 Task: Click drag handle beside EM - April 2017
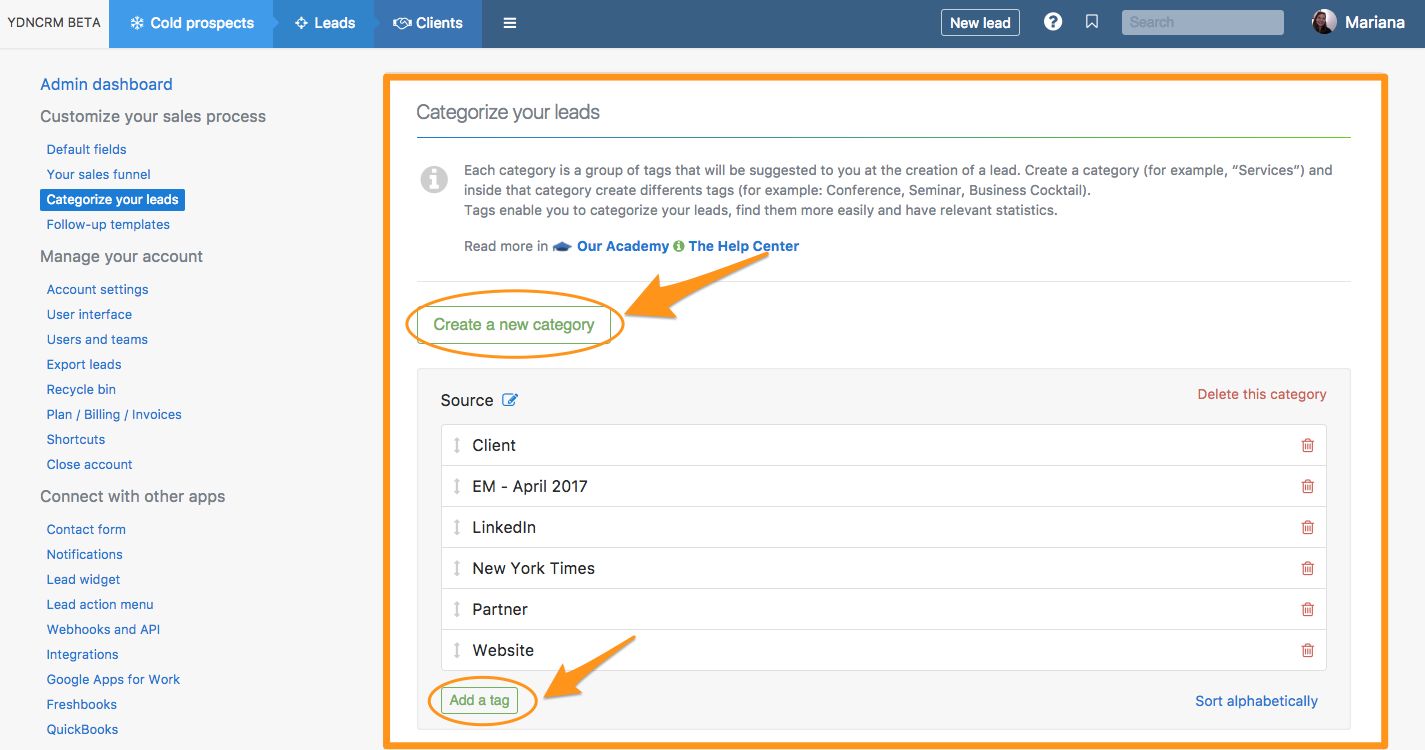457,486
